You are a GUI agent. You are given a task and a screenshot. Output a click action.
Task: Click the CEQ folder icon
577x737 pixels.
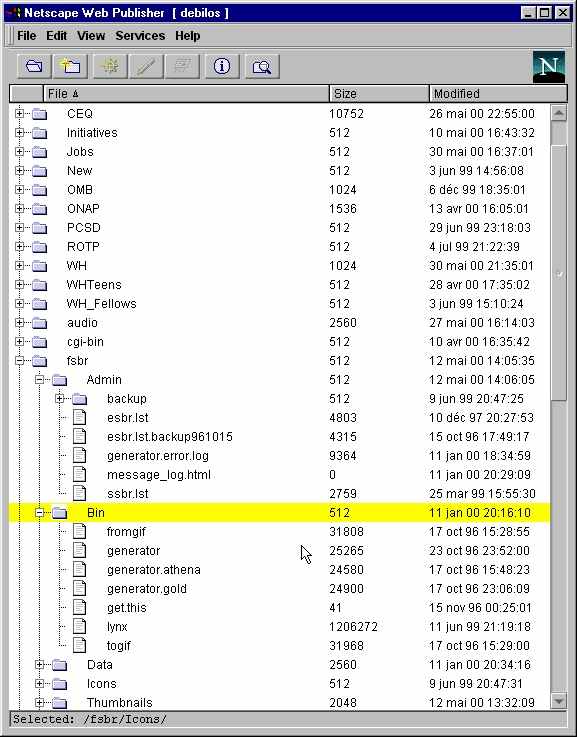coord(39,114)
